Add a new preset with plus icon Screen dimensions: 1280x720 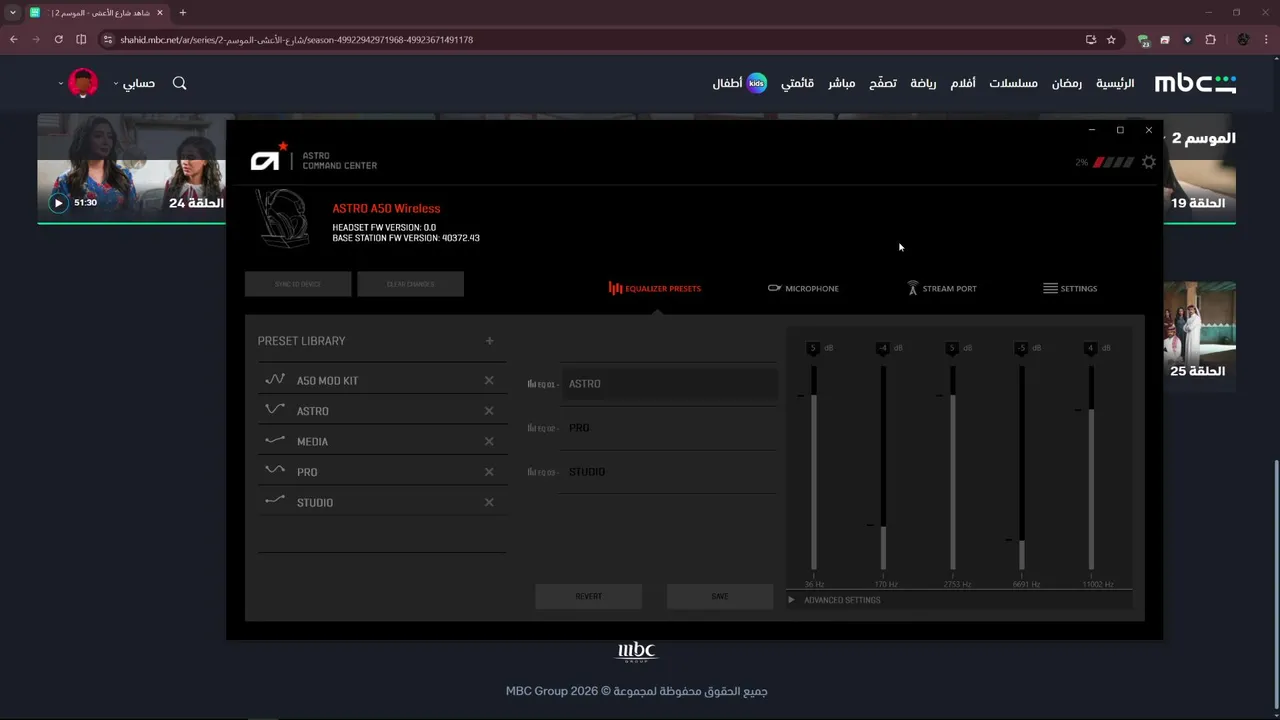[x=489, y=341]
